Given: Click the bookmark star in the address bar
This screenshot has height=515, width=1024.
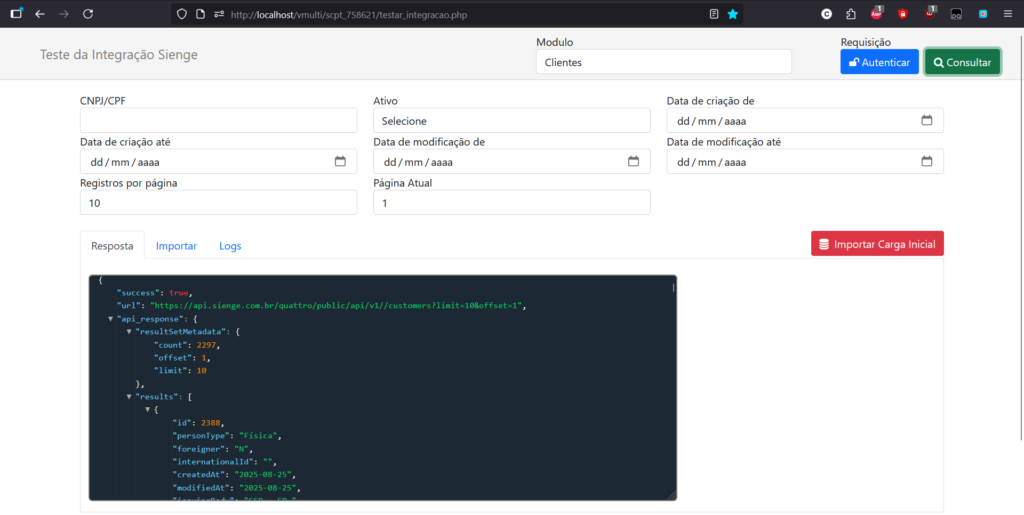Looking at the screenshot, I should coord(733,14).
